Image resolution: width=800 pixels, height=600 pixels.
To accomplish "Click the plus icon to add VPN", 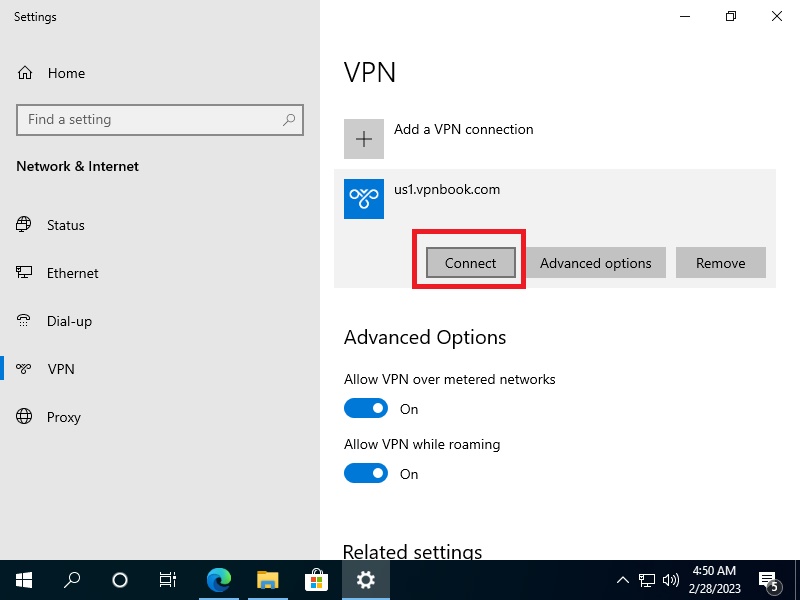I will point(364,139).
